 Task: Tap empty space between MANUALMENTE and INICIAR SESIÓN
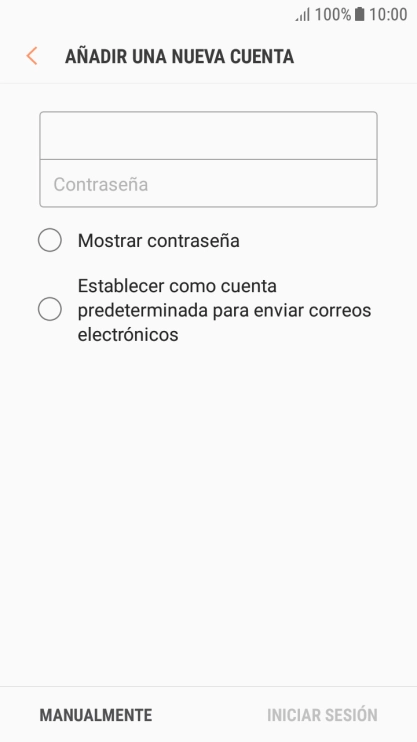point(209,715)
